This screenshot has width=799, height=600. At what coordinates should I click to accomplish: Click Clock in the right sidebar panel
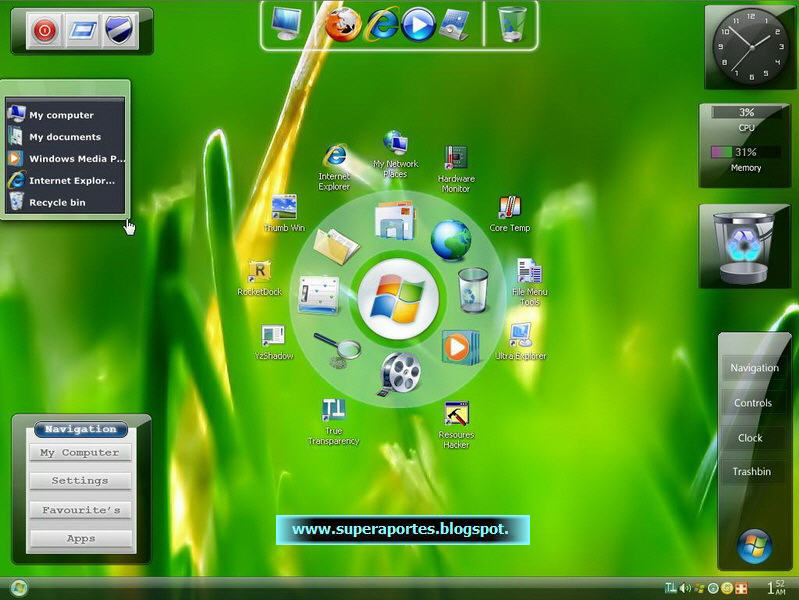point(750,438)
